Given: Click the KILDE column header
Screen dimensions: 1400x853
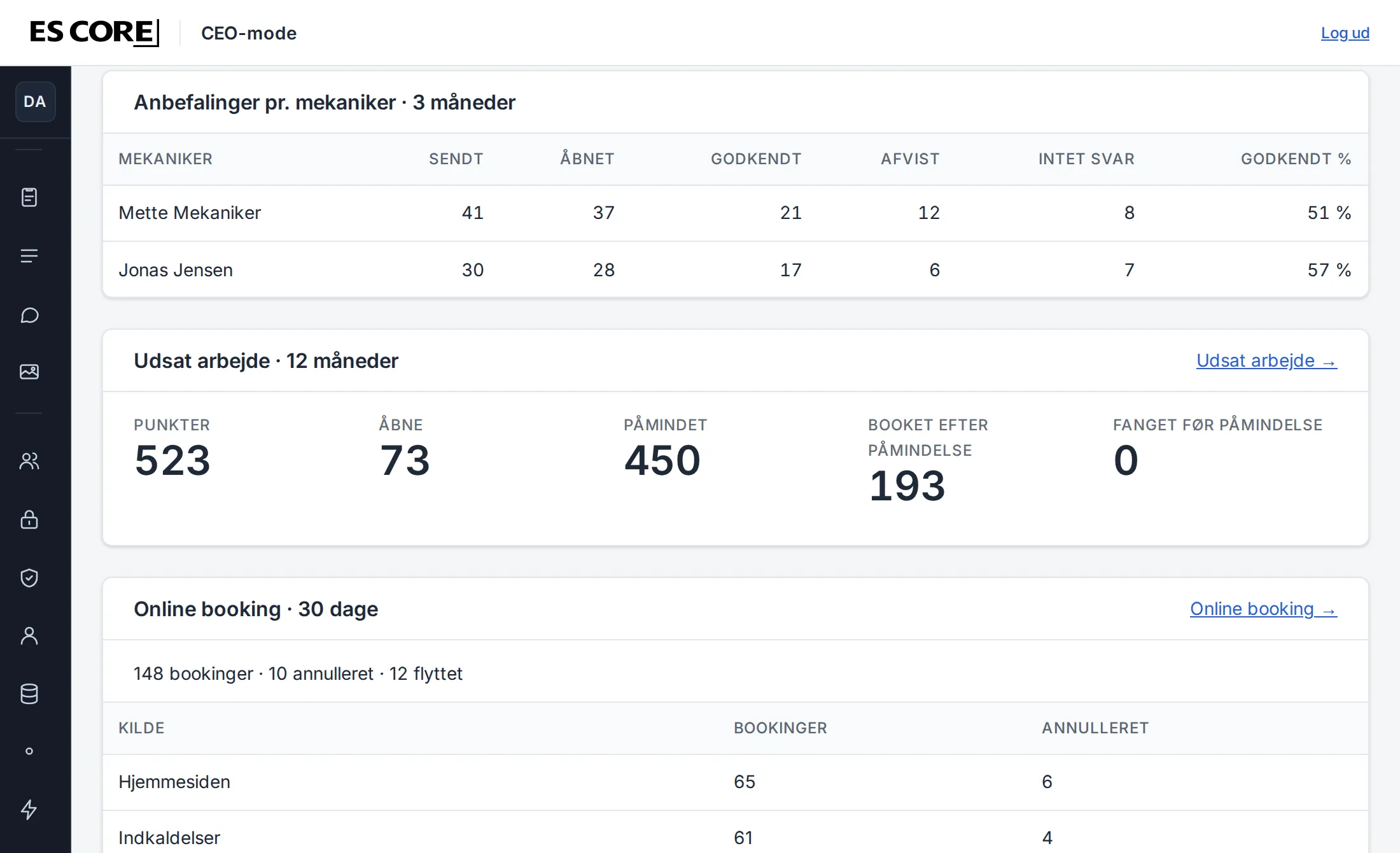Looking at the screenshot, I should 141,728.
